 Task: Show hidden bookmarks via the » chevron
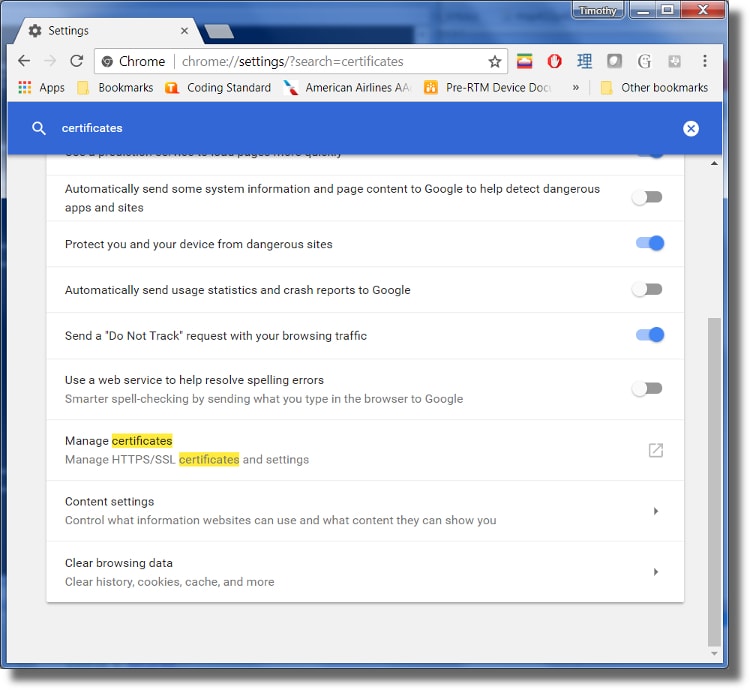575,88
